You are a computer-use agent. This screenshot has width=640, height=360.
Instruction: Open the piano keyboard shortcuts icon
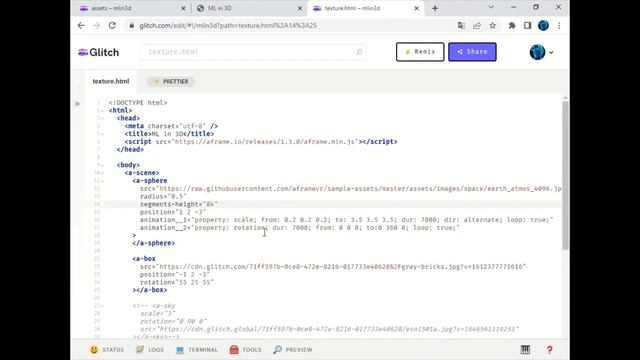pyautogui.click(x=525, y=349)
